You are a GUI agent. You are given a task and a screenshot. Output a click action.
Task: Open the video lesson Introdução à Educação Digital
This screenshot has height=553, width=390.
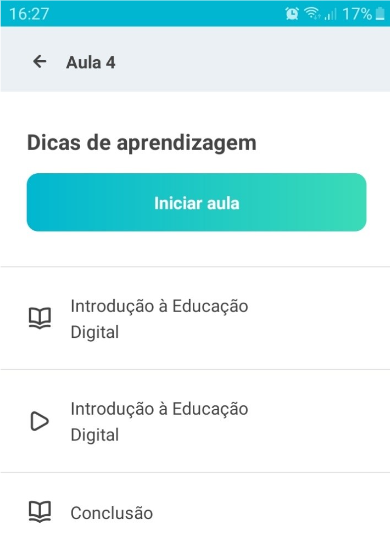tap(195, 421)
